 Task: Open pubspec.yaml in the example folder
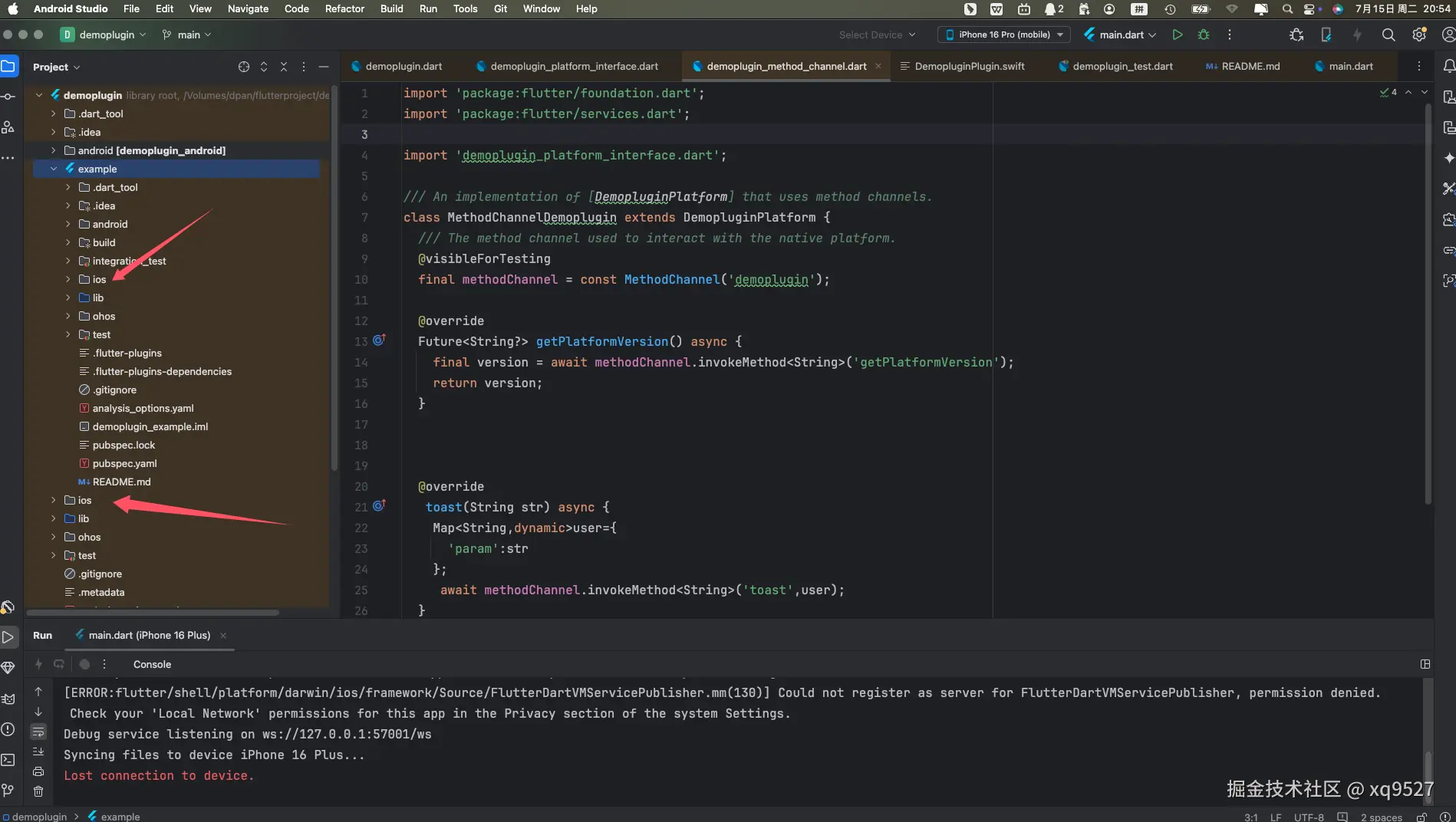pyautogui.click(x=124, y=463)
